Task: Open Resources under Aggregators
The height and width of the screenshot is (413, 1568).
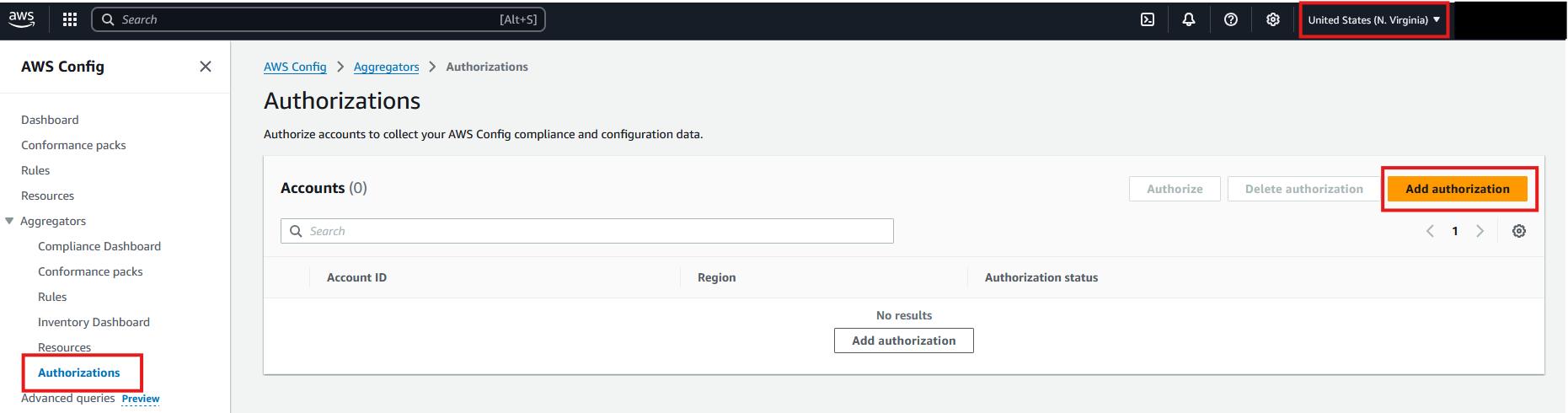Action: click(x=64, y=347)
